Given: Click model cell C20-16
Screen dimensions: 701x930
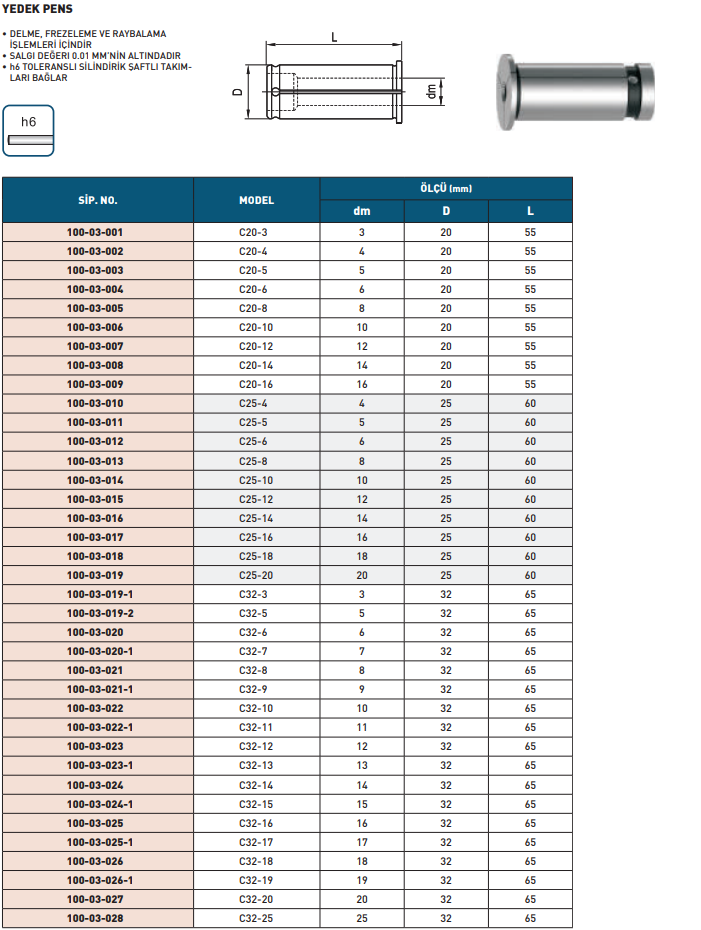Looking at the screenshot, I should click(256, 384).
